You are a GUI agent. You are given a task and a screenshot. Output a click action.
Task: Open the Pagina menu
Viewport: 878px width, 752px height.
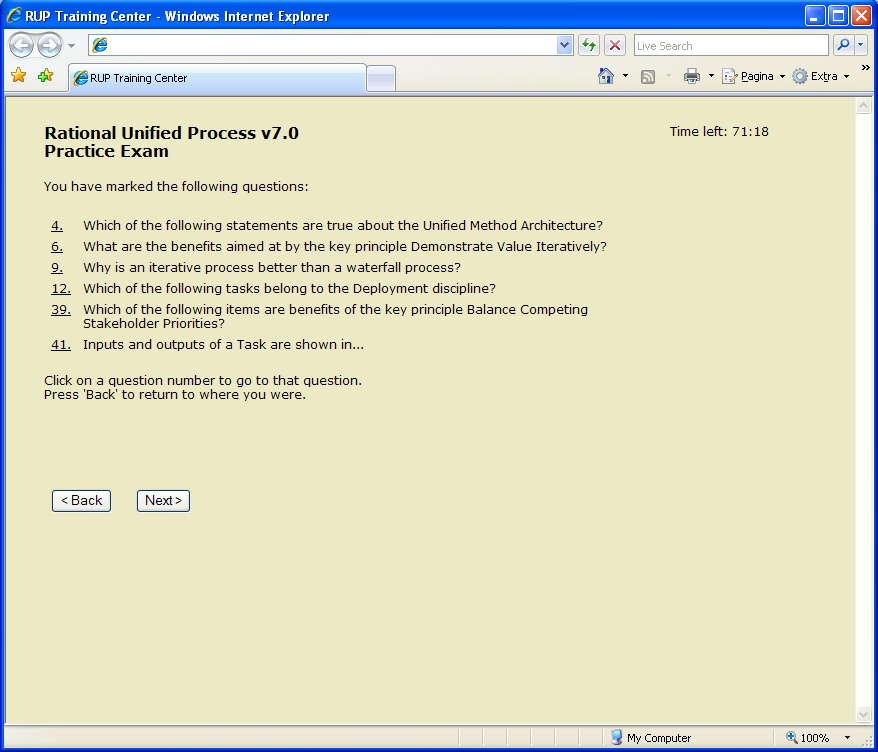753,76
